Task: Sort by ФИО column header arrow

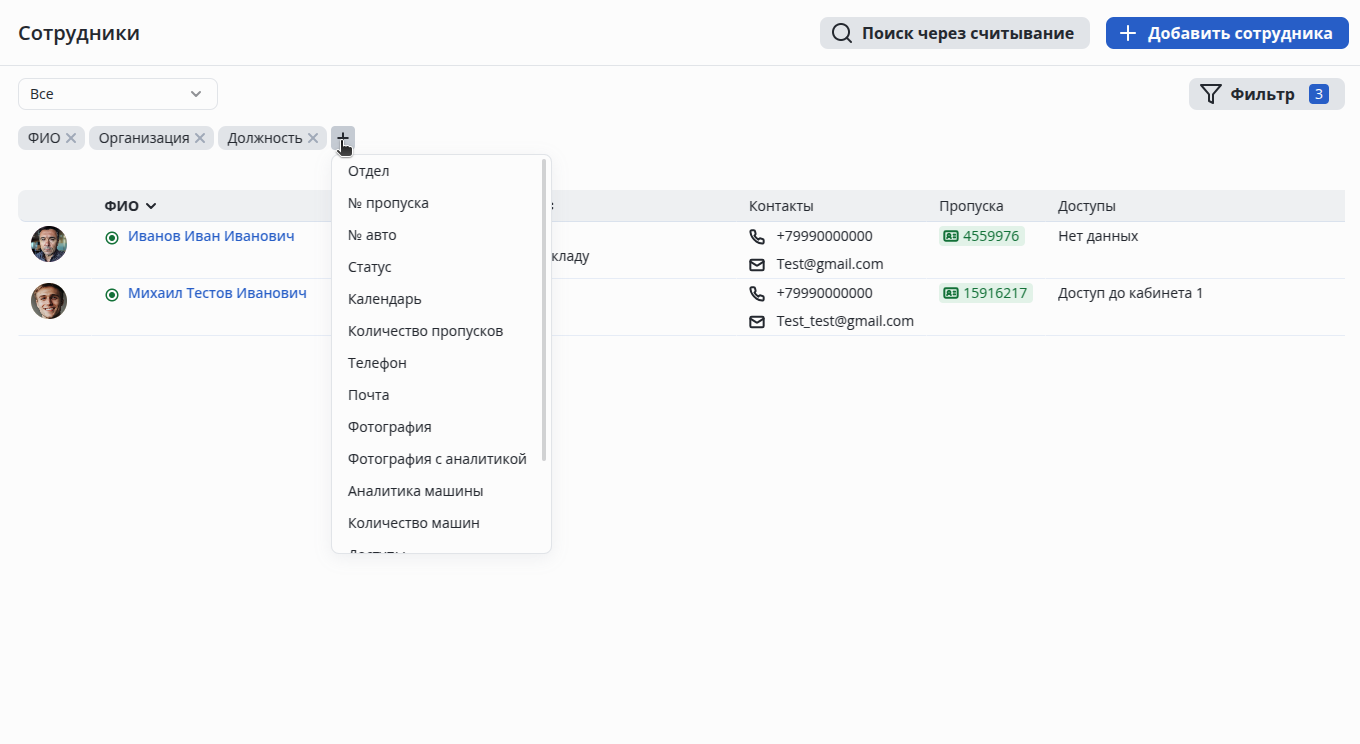Action: coord(151,206)
